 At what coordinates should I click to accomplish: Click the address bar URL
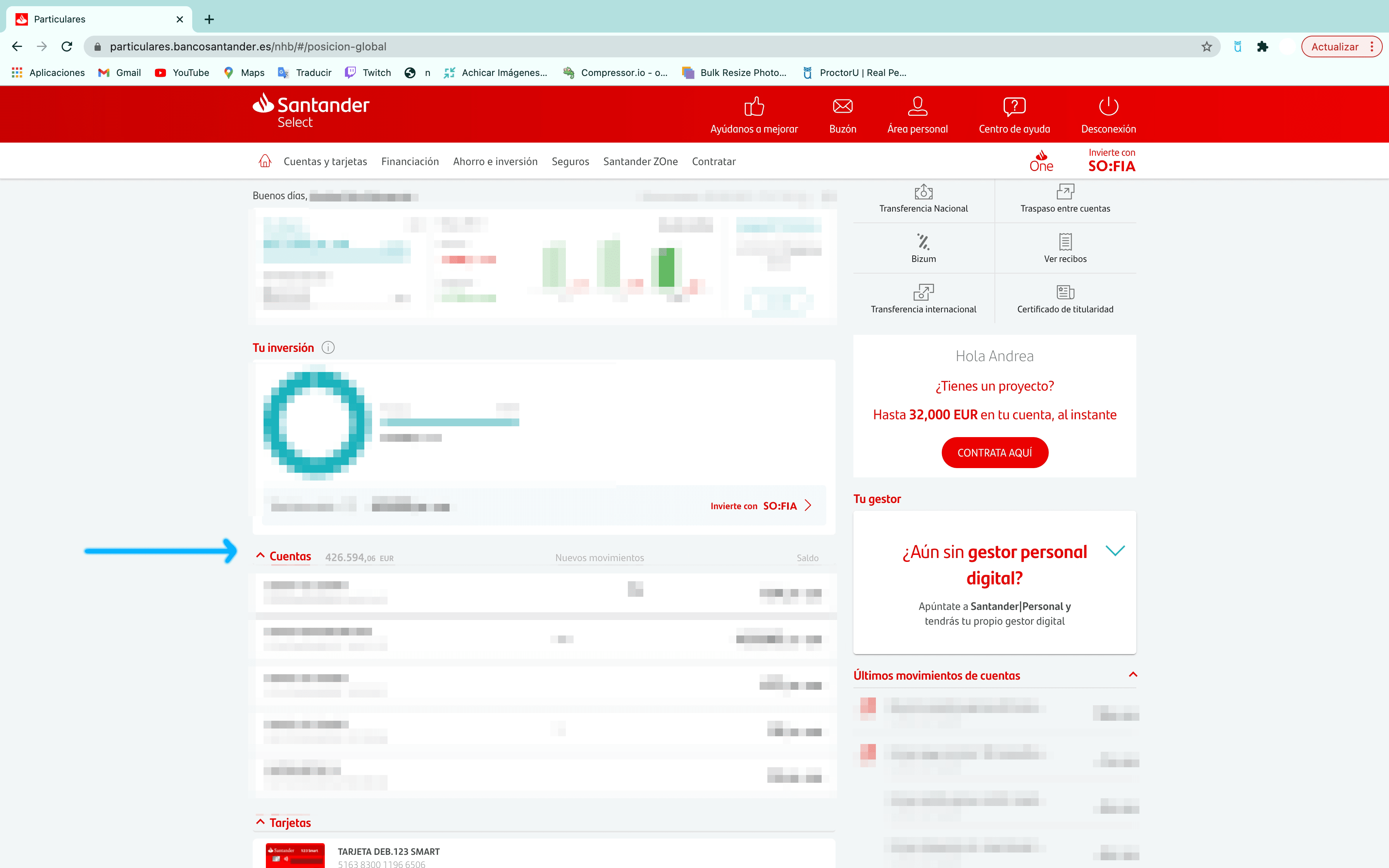pos(248,46)
